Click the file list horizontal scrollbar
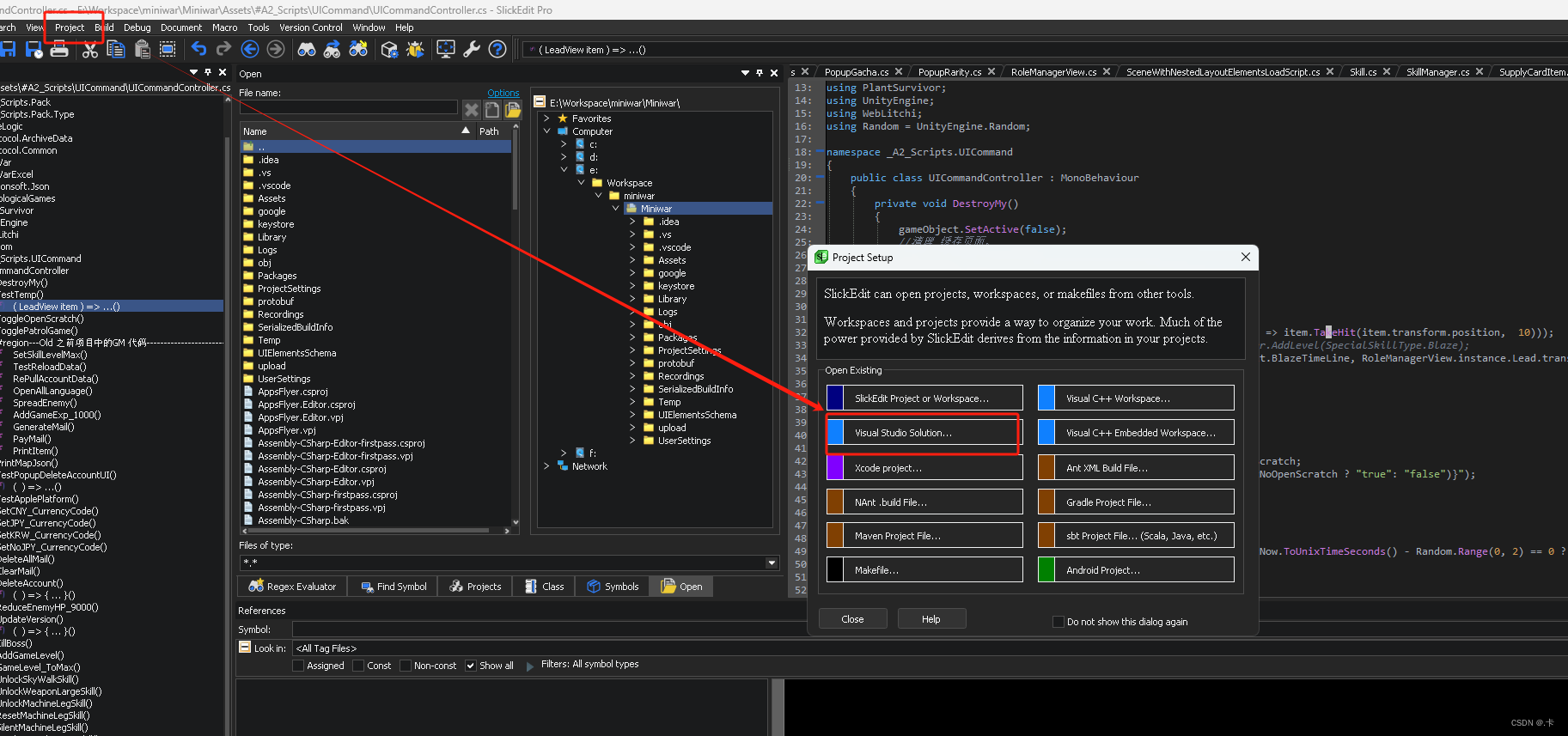The width and height of the screenshot is (1568, 736). (375, 531)
